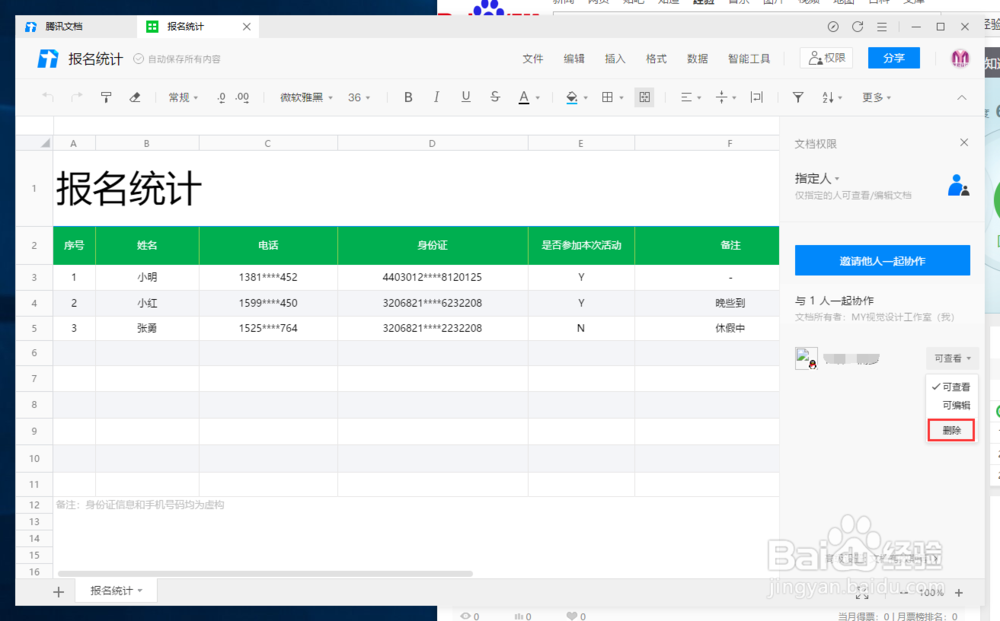Click the redo arrow in toolbar

[77, 97]
